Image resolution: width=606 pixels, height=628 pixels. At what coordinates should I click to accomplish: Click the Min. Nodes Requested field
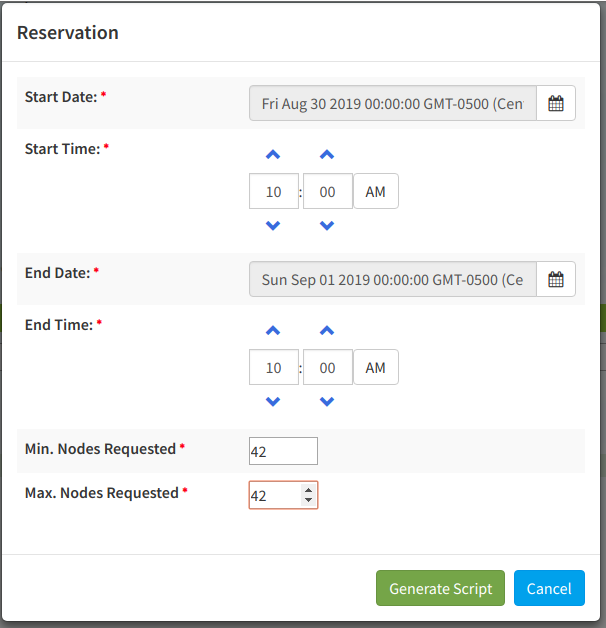coord(283,451)
